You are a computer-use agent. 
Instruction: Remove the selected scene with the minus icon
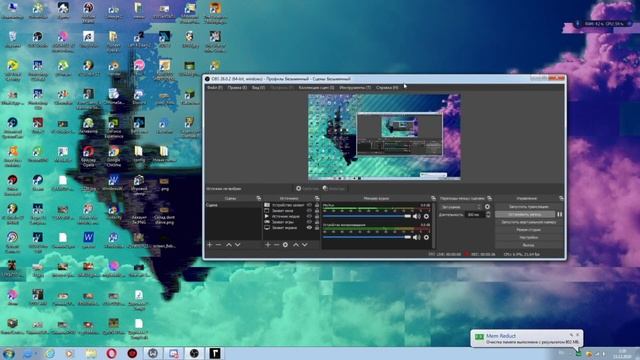pos(218,244)
